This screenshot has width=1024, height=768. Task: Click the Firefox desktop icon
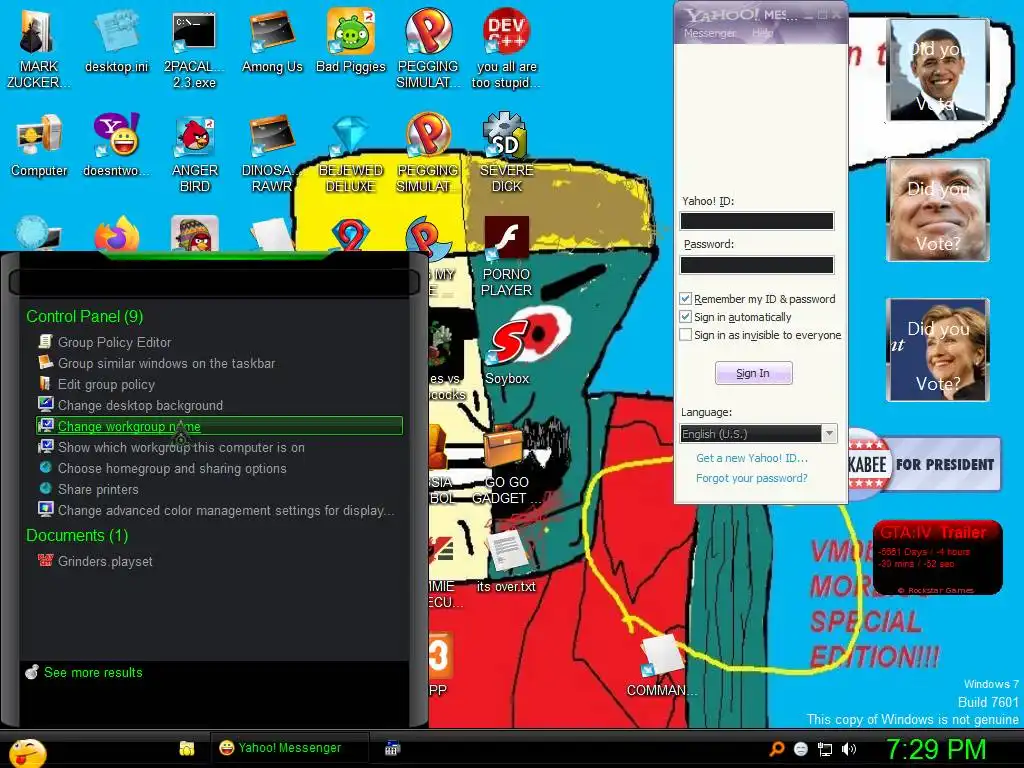pyautogui.click(x=116, y=235)
